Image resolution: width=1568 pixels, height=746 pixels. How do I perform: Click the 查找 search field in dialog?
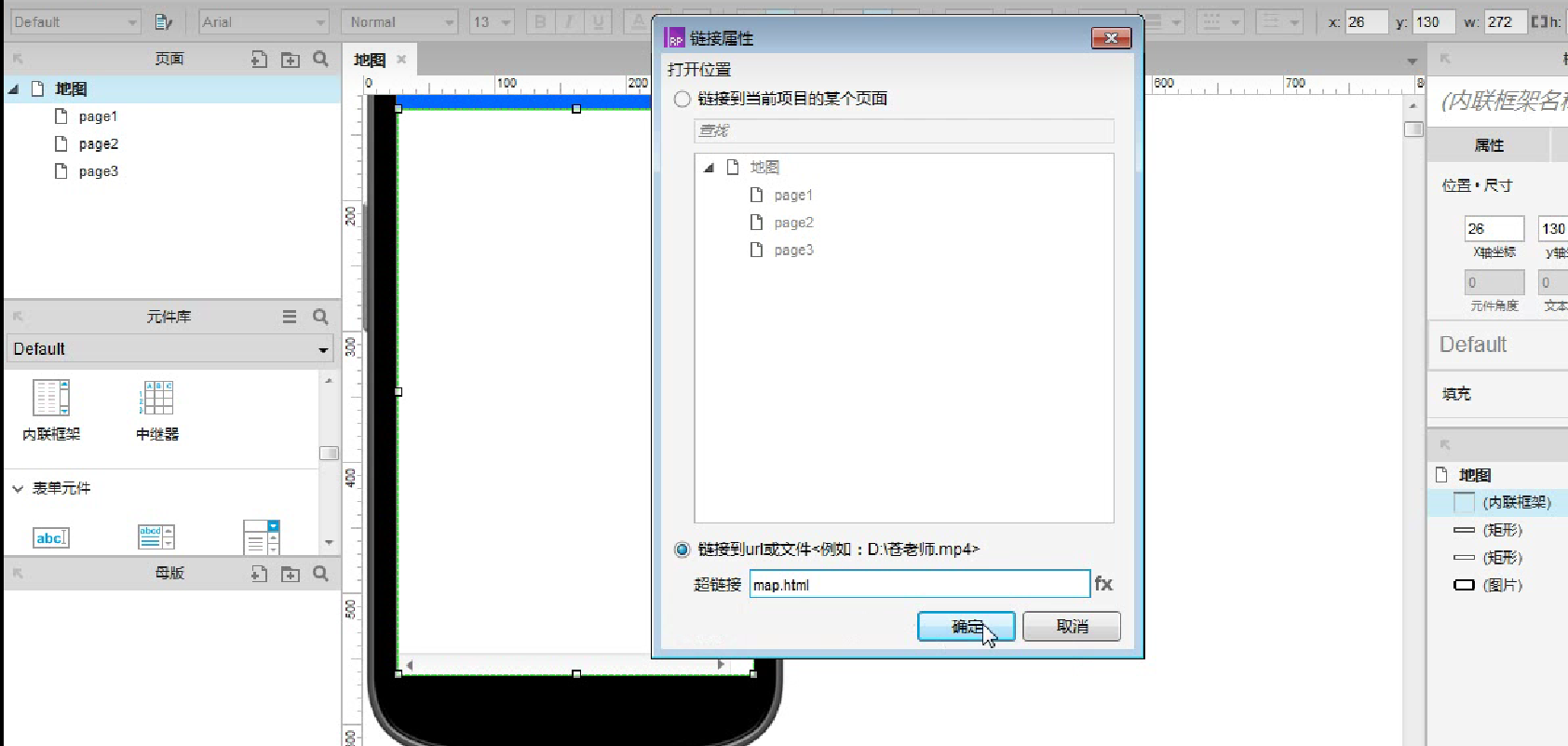click(x=903, y=130)
